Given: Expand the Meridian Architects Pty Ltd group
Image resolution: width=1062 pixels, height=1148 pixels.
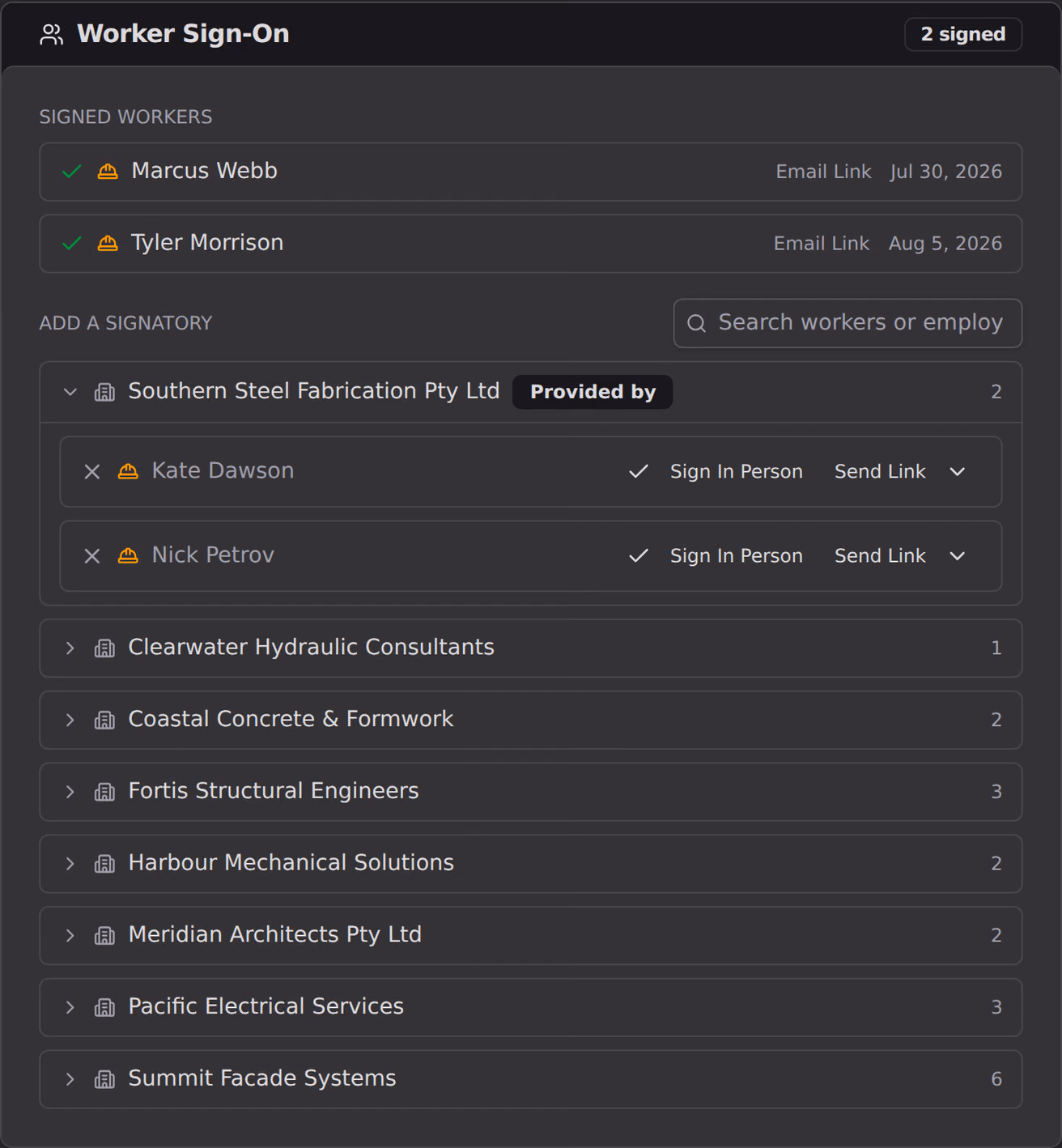Looking at the screenshot, I should (70, 935).
